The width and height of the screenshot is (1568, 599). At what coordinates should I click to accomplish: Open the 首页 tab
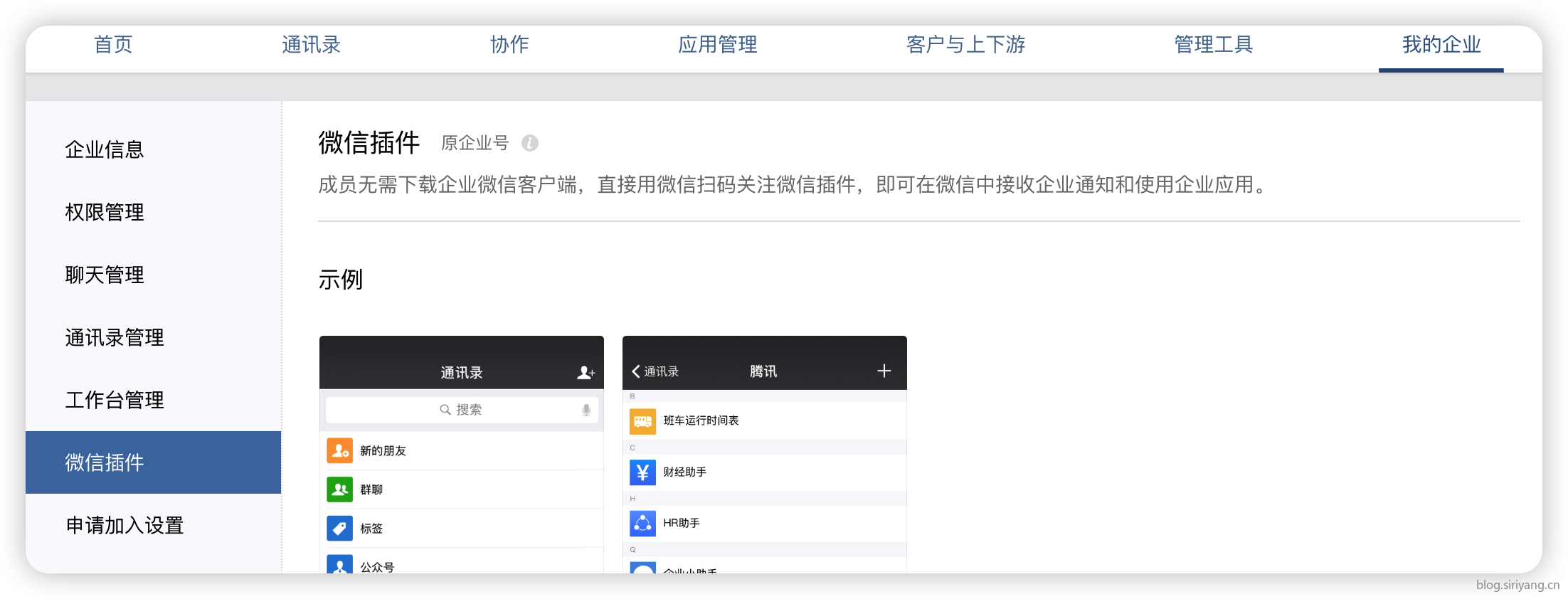coord(113,45)
